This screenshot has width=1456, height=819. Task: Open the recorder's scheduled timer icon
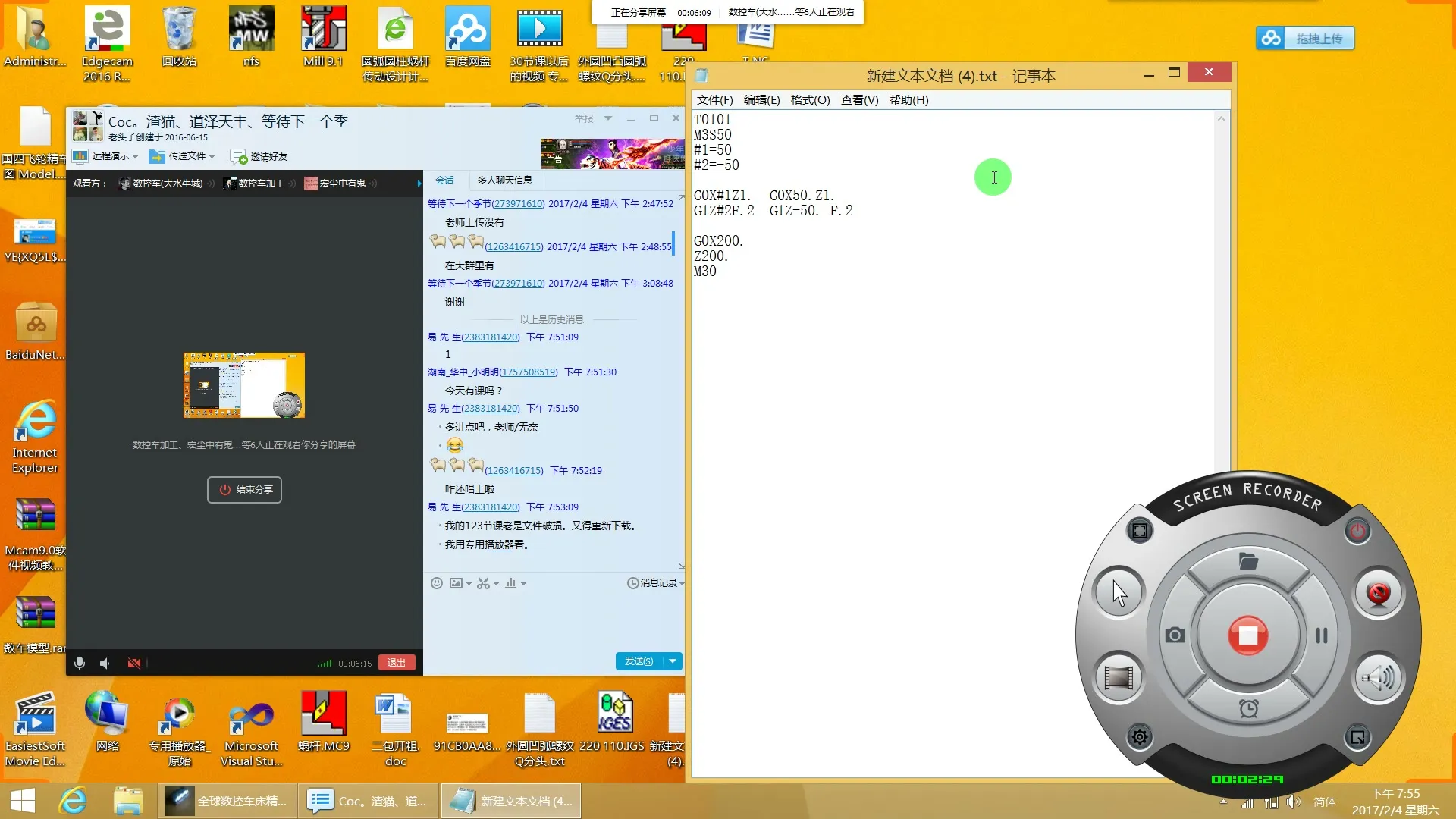(1248, 708)
